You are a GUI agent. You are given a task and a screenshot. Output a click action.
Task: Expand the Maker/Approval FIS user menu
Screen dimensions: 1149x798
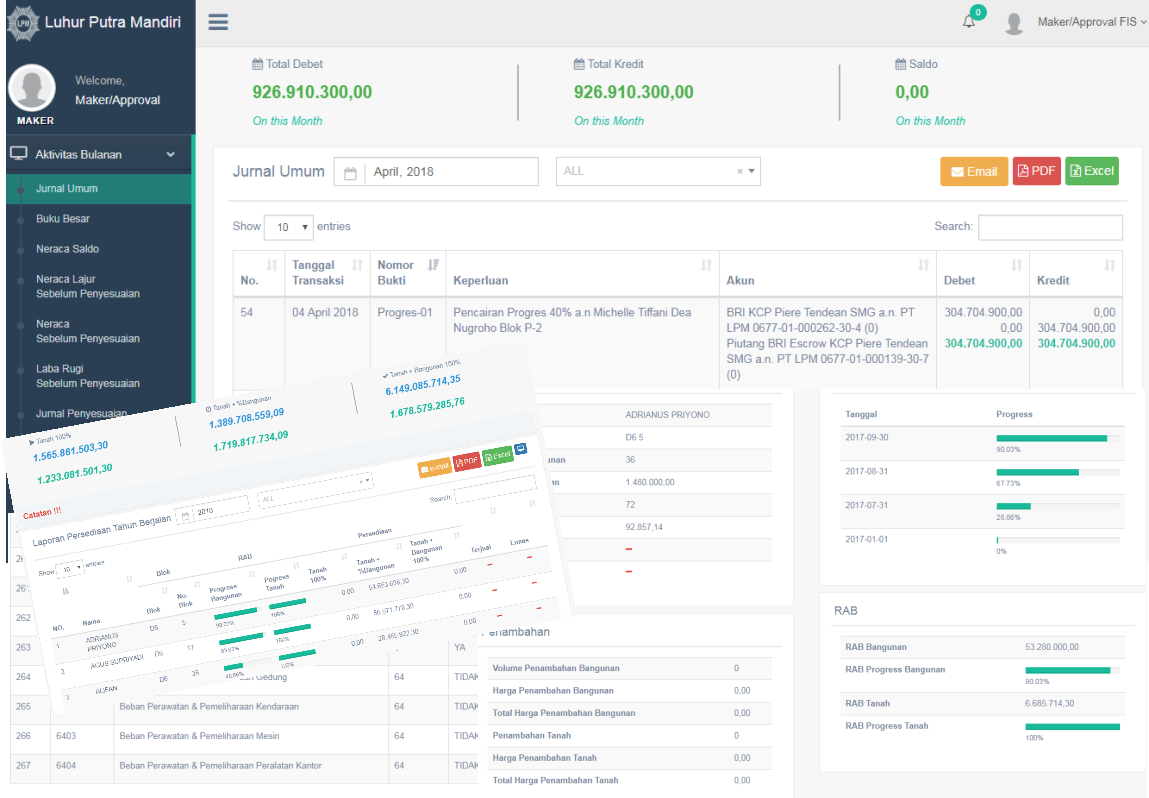1089,22
